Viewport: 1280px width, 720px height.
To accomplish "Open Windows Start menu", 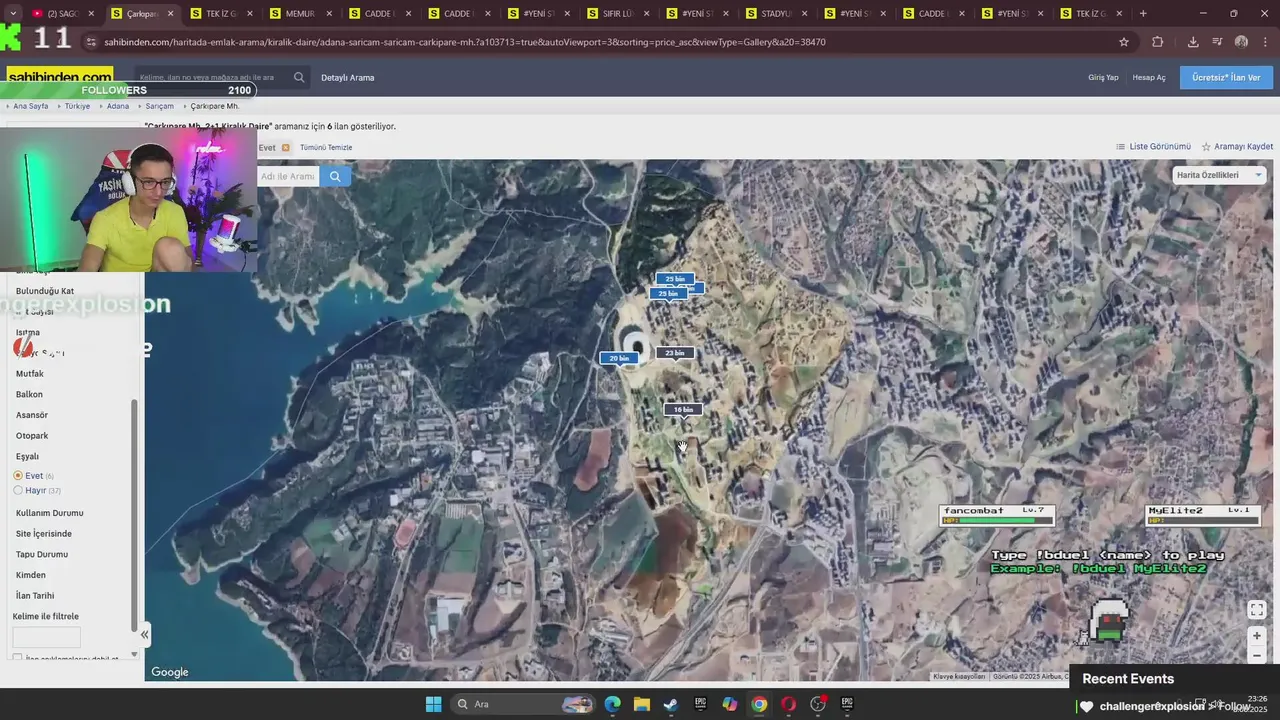I will (433, 704).
